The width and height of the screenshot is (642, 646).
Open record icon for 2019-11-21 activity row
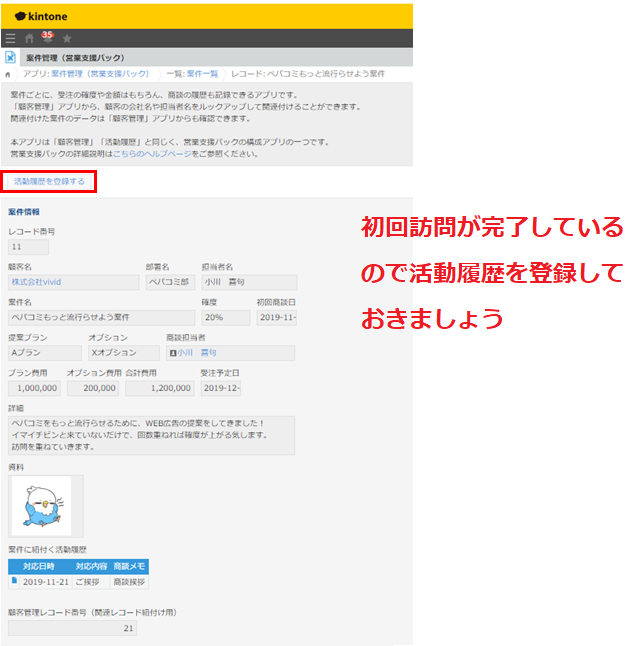(14, 580)
